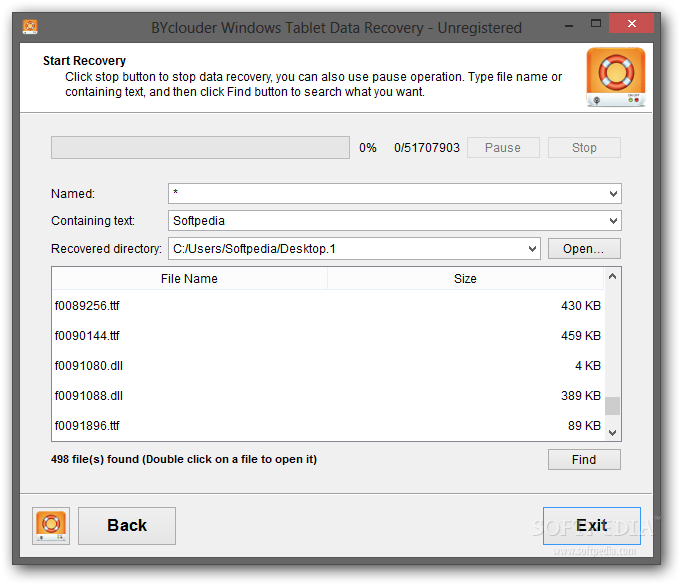Click the 0/51707903 progress counter
The height and width of the screenshot is (585, 681).
coord(426,148)
